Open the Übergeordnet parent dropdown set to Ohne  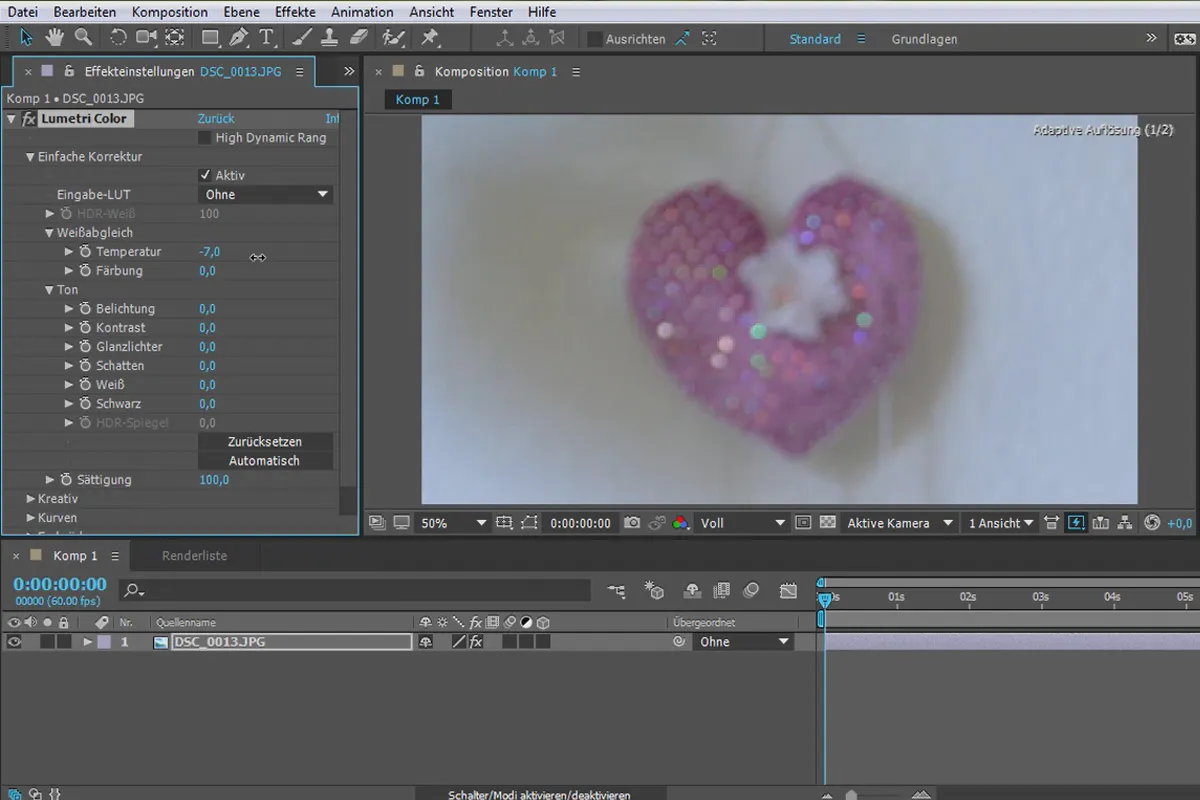(x=742, y=642)
